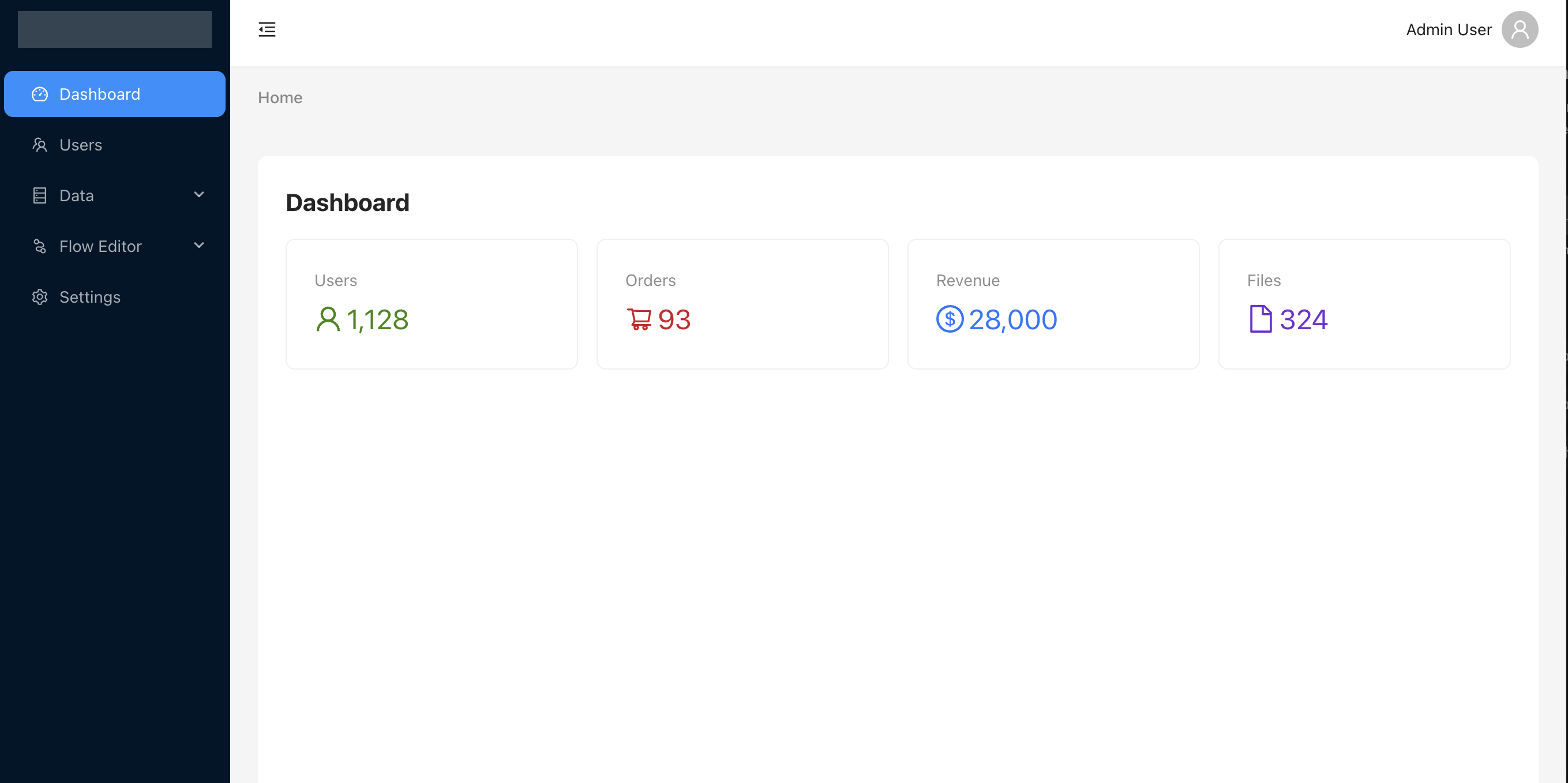
Task: Click the Flow Editor node icon
Action: point(40,246)
